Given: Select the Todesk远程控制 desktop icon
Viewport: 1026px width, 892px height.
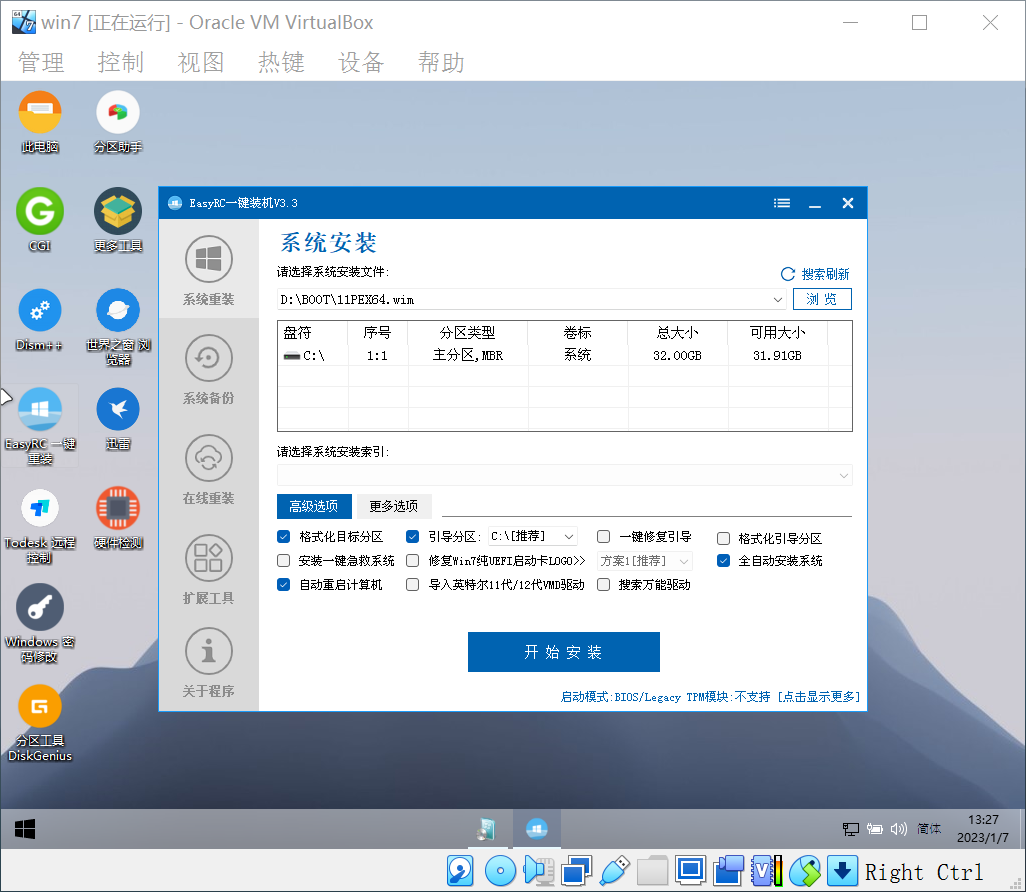Looking at the screenshot, I should pos(40,526).
